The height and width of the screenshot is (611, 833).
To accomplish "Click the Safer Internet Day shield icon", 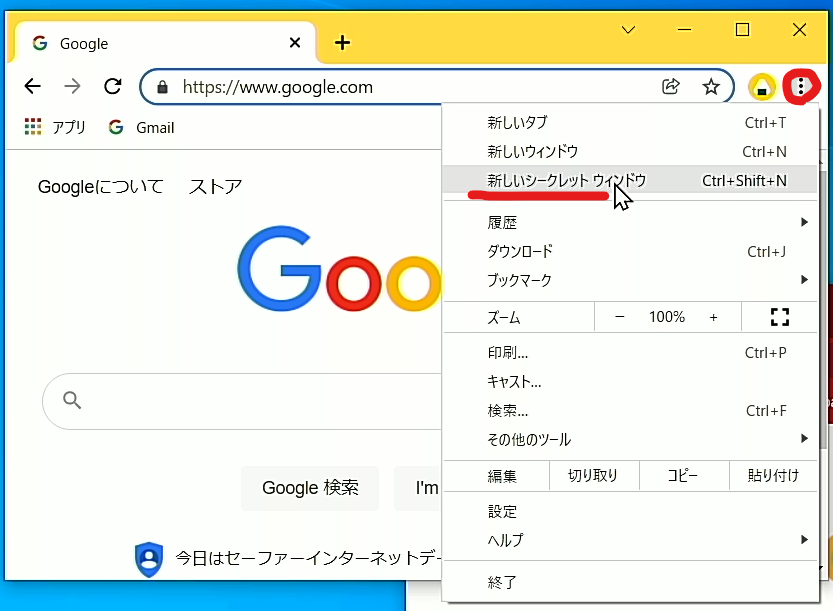I will point(149,559).
